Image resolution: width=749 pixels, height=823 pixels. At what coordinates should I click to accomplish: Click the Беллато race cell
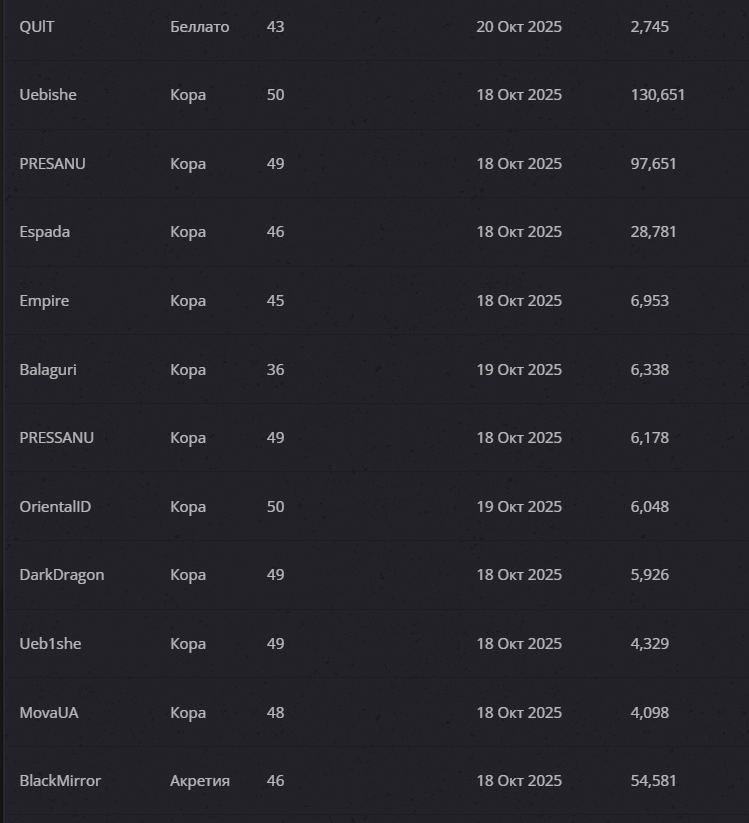tap(199, 27)
